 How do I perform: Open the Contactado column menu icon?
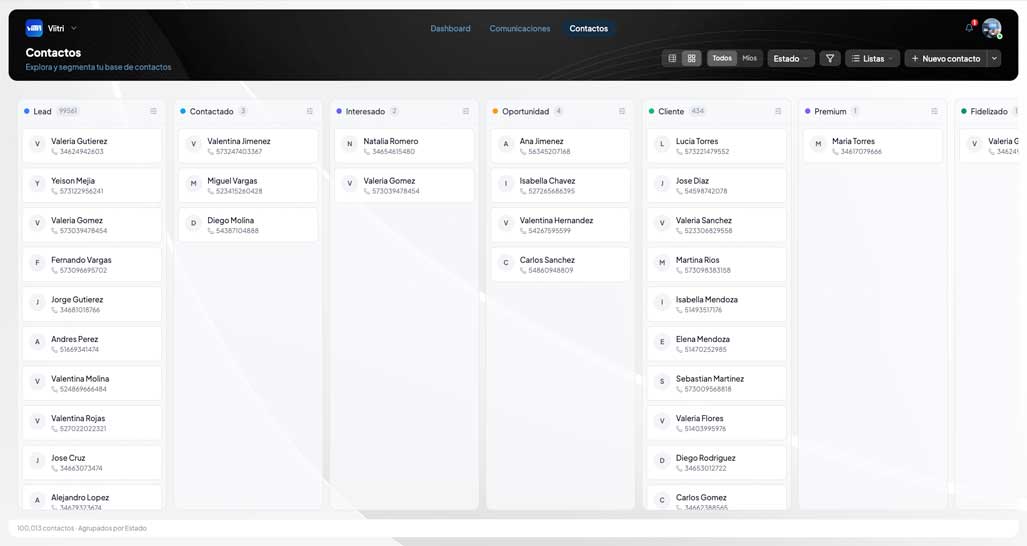(310, 111)
